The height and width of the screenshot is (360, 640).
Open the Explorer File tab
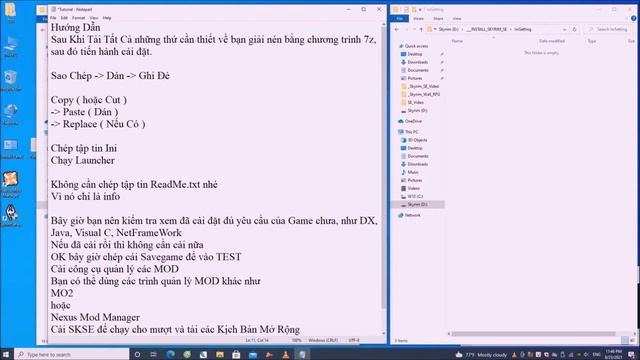(x=400, y=18)
